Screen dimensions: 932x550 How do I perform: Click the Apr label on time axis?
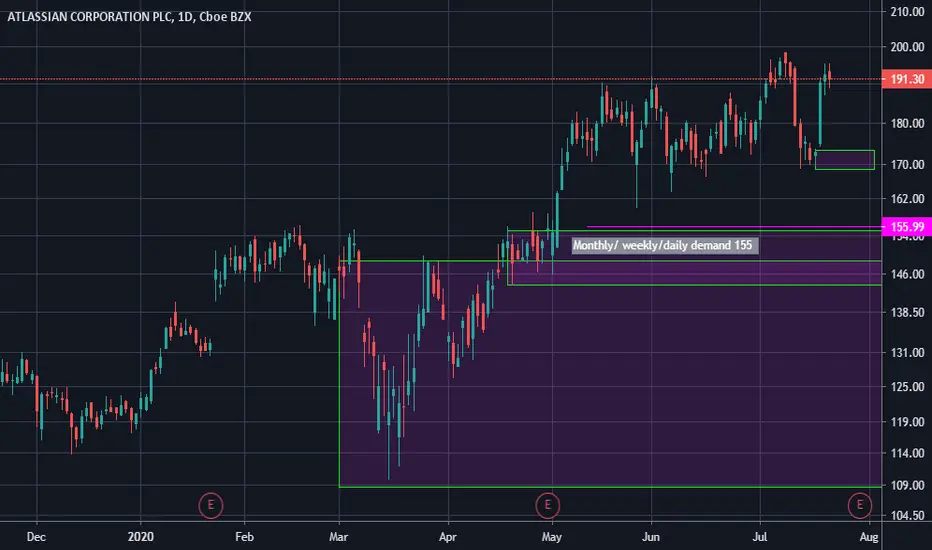click(448, 537)
